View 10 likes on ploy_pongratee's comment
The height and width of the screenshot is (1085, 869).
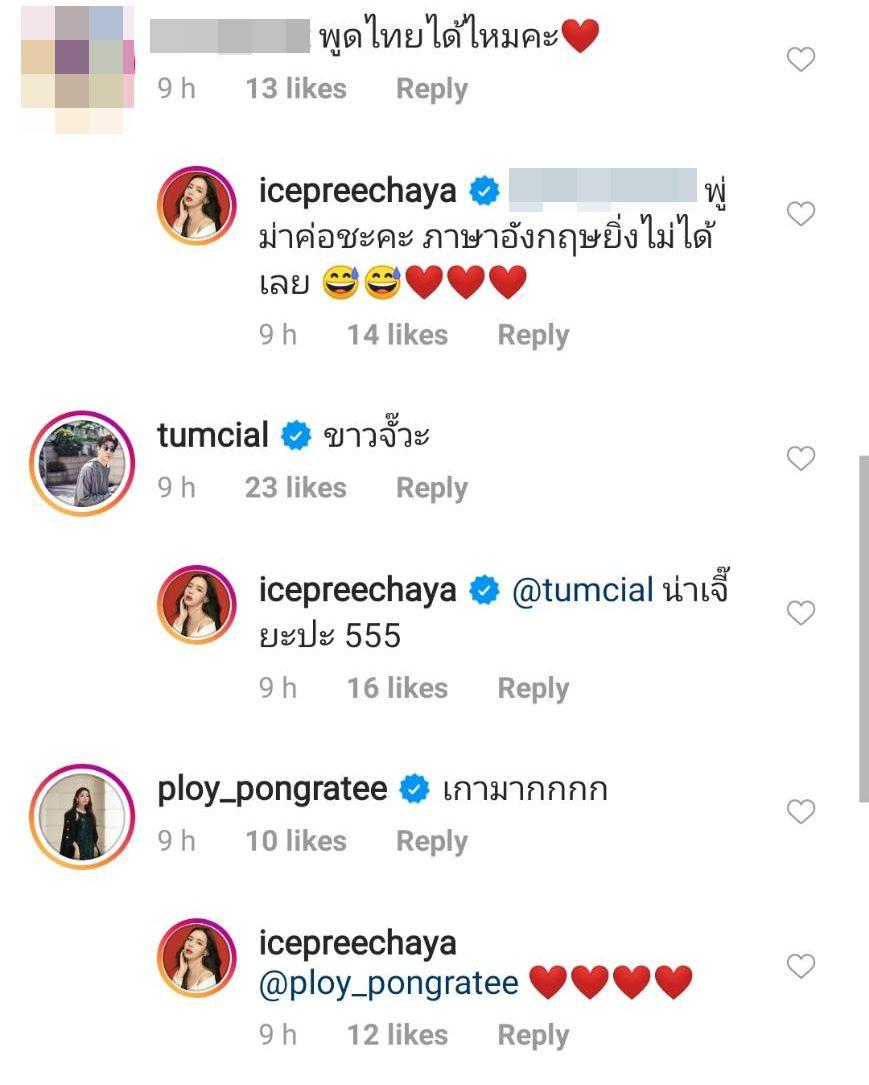(295, 841)
